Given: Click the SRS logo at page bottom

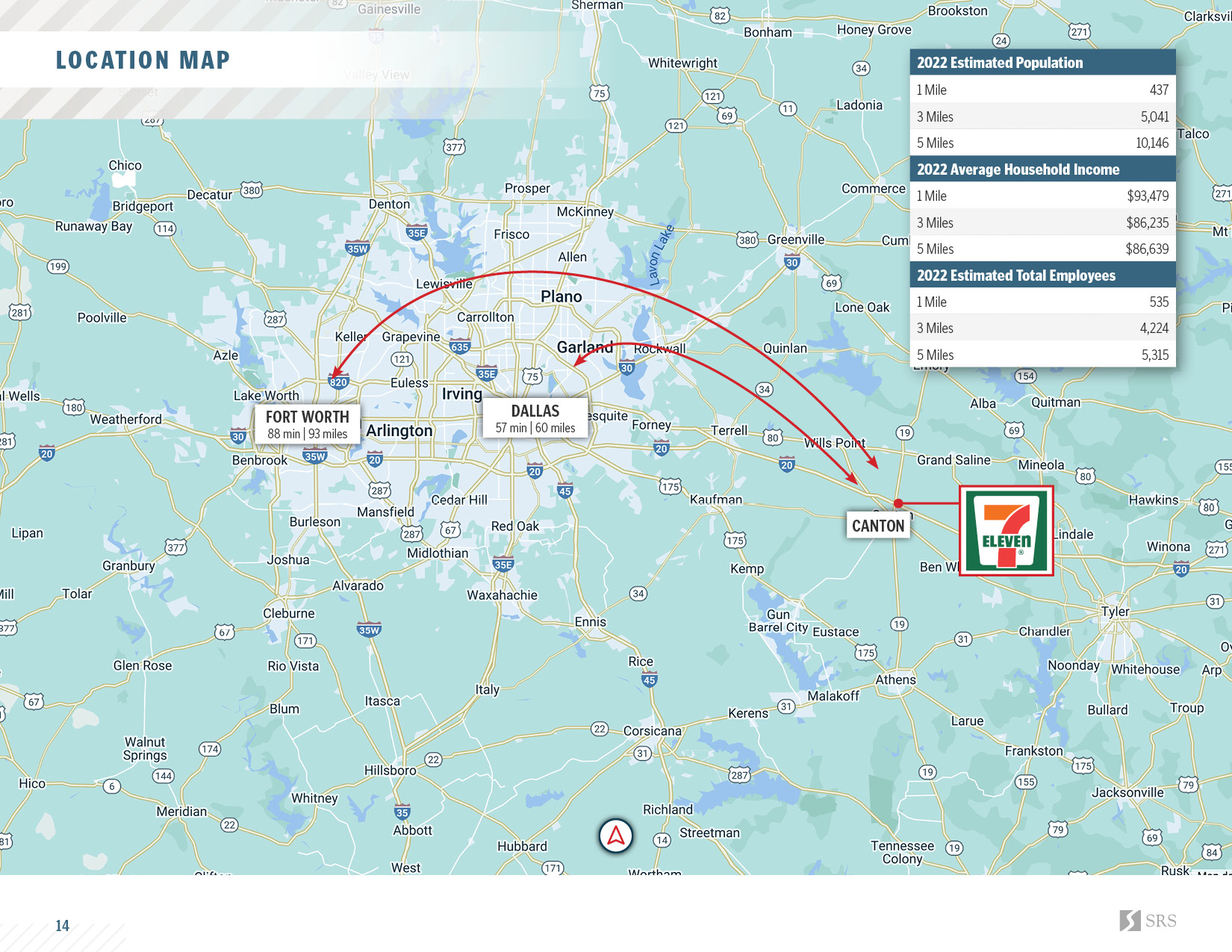Looking at the screenshot, I should click(1148, 921).
